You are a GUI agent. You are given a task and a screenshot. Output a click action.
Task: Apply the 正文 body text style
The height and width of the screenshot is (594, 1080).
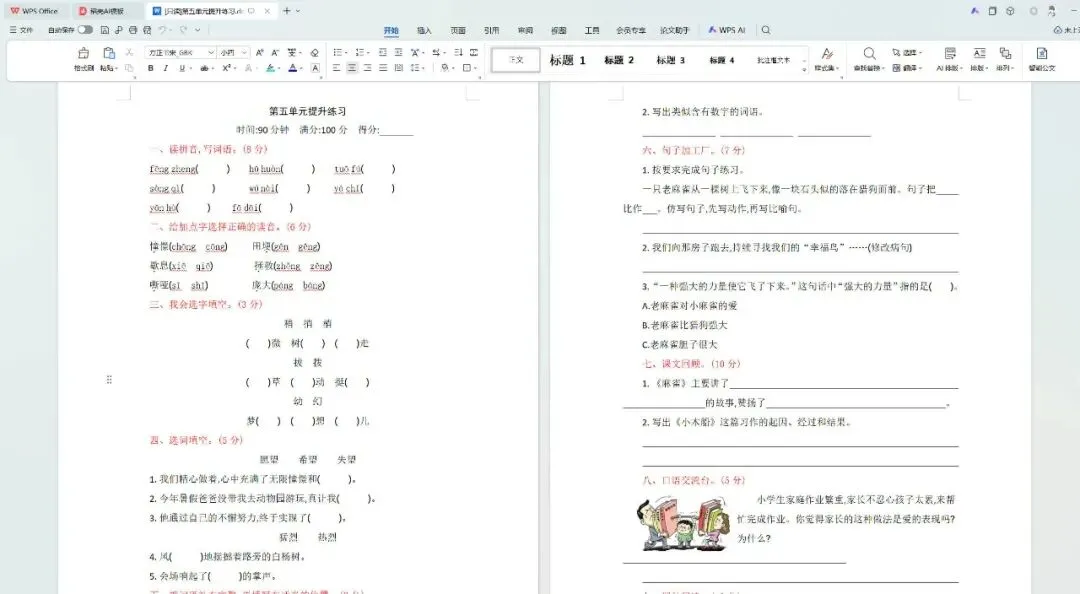[x=516, y=60]
